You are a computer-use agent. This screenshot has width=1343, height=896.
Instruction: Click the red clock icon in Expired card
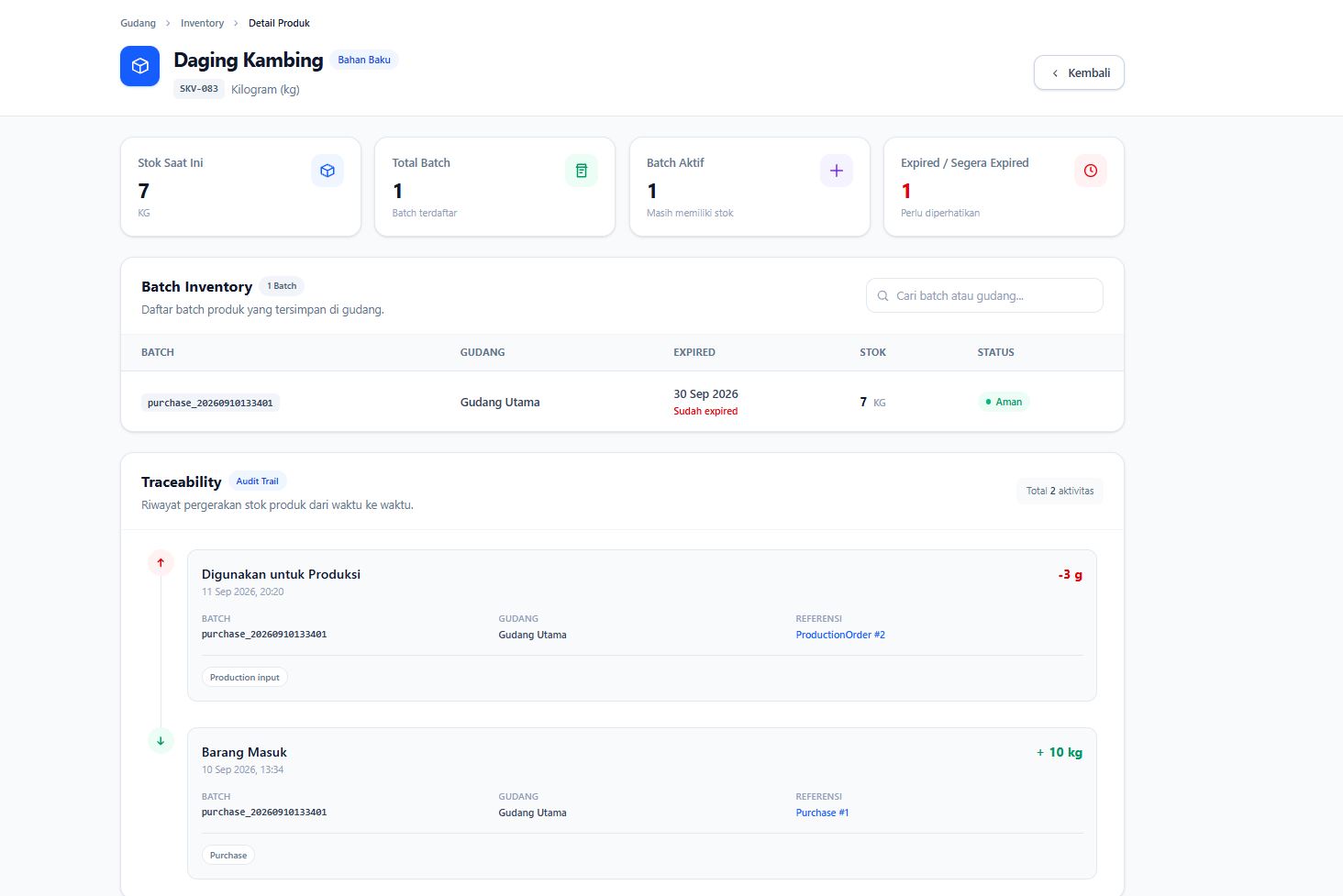tap(1091, 171)
